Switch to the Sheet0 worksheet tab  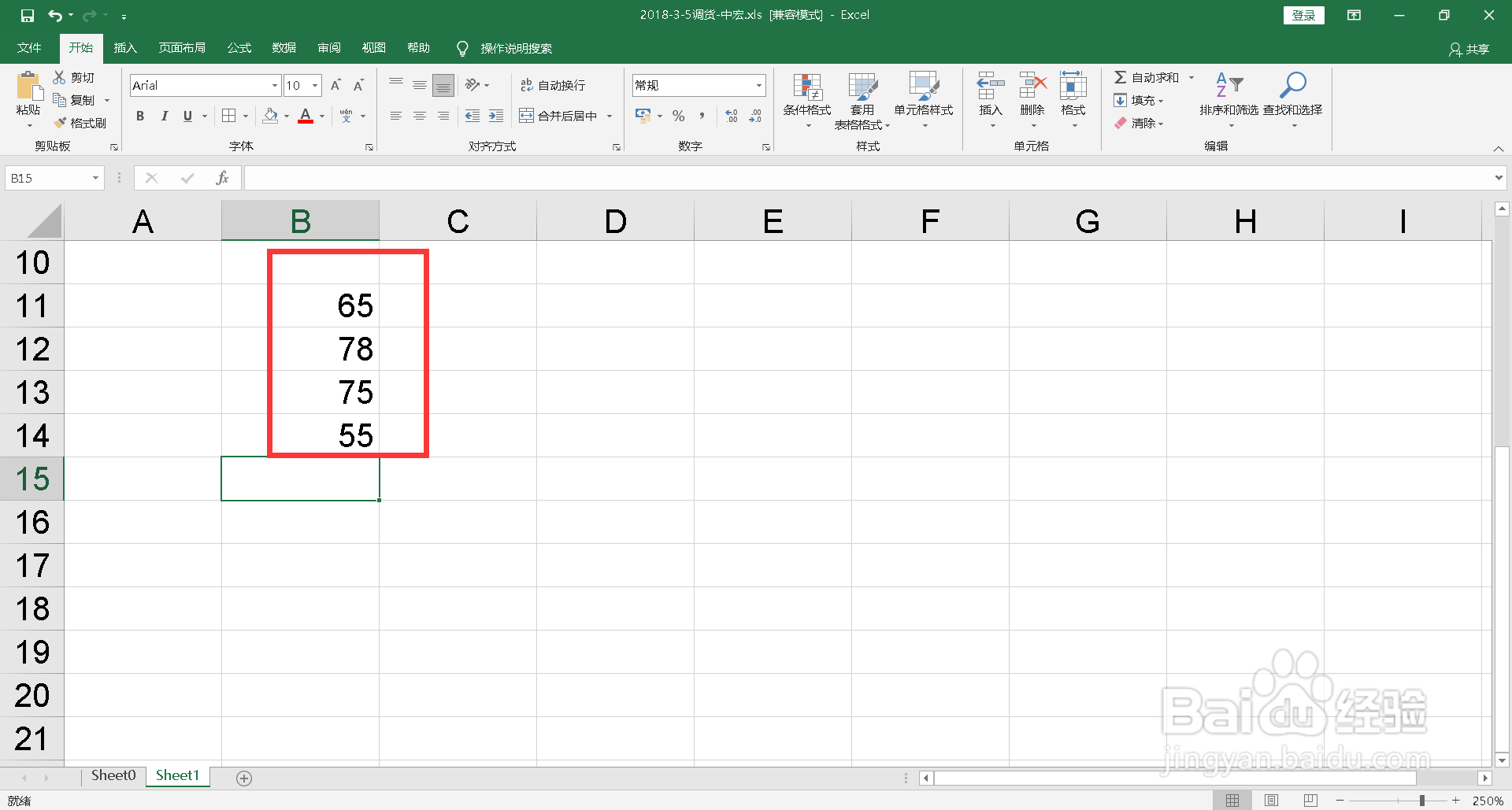pos(113,776)
